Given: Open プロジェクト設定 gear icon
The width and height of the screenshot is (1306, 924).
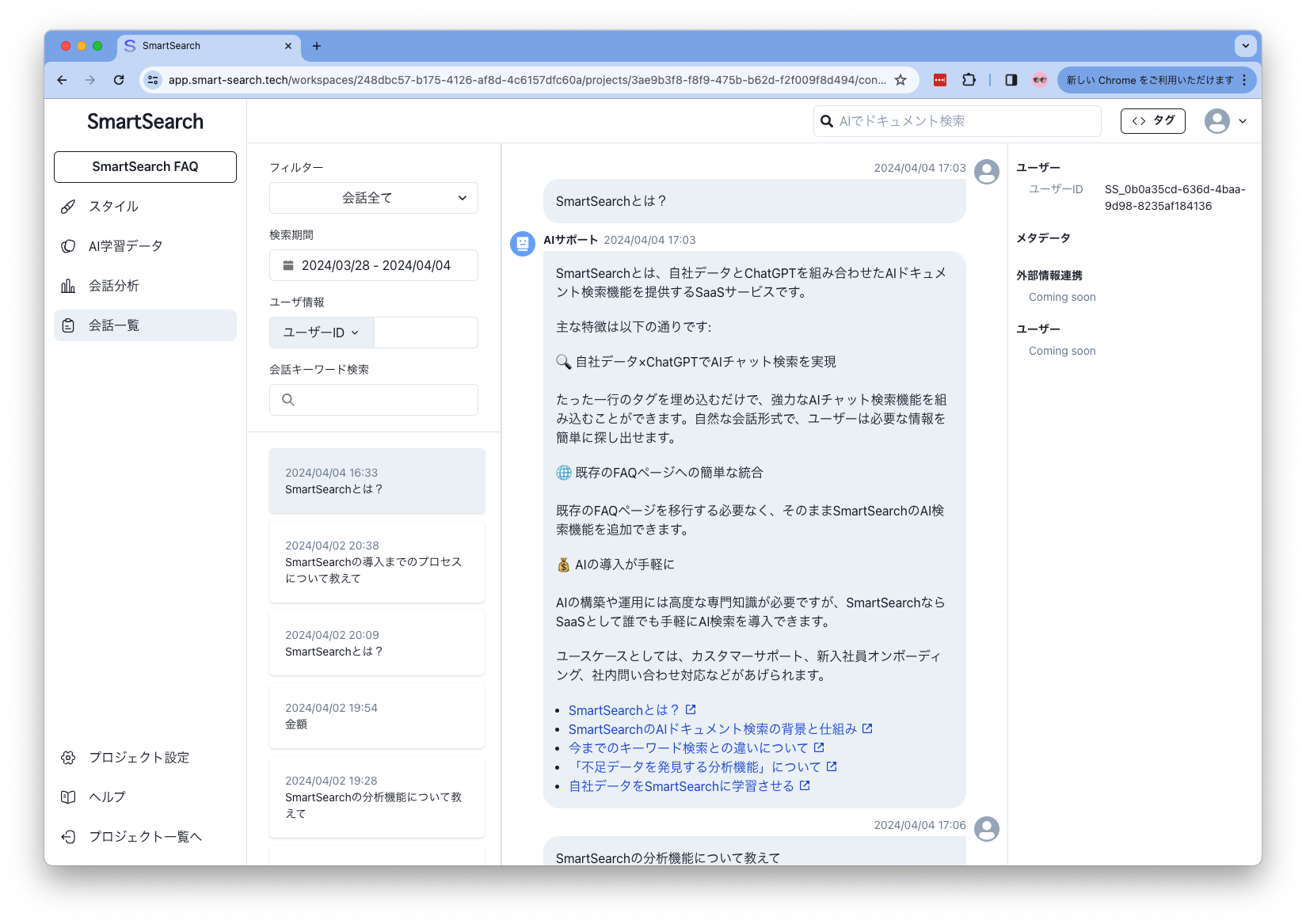Looking at the screenshot, I should coord(69,758).
